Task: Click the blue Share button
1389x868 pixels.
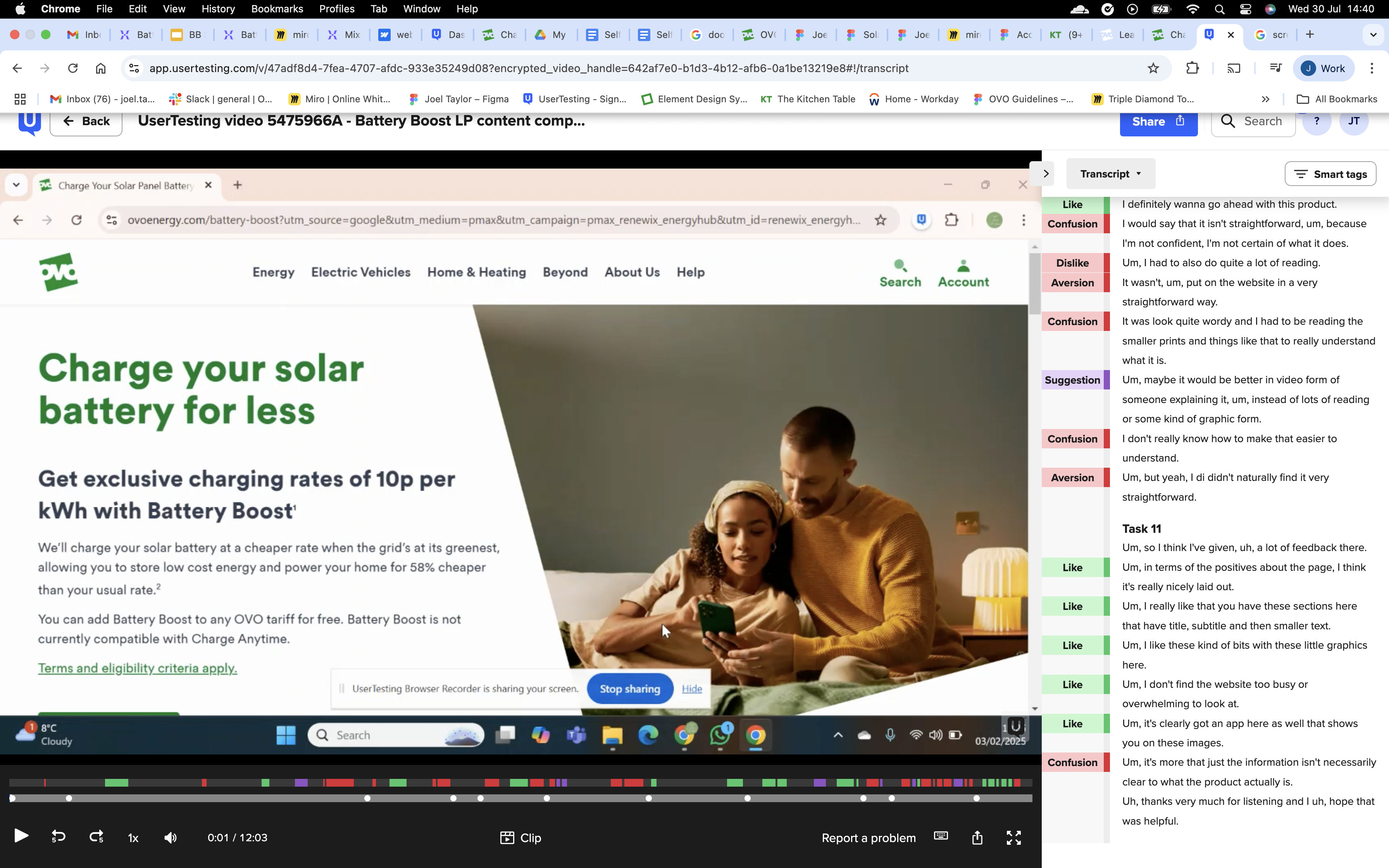Action: click(1158, 121)
